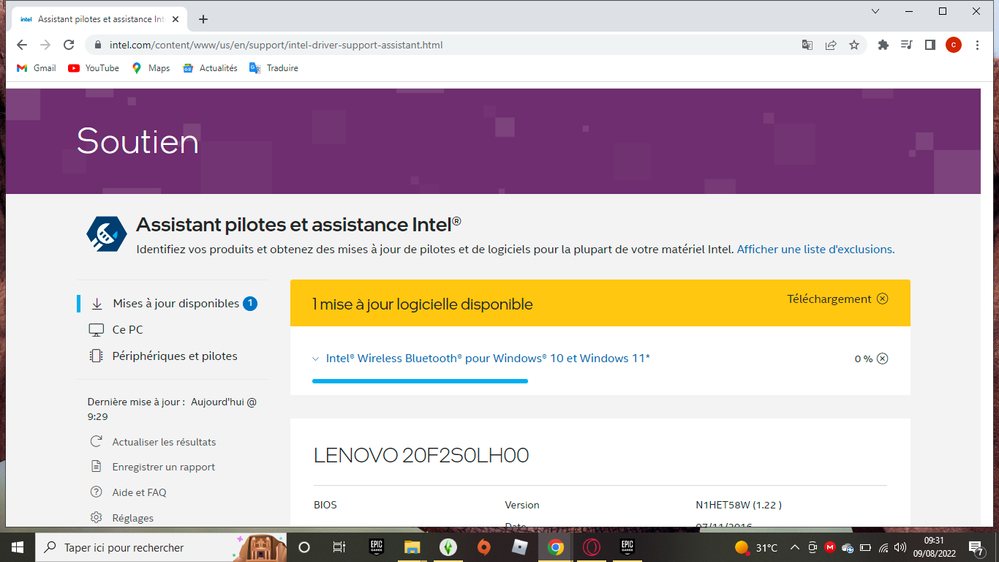Open Opera browser from the taskbar
This screenshot has height=562, width=999.
pyautogui.click(x=591, y=547)
